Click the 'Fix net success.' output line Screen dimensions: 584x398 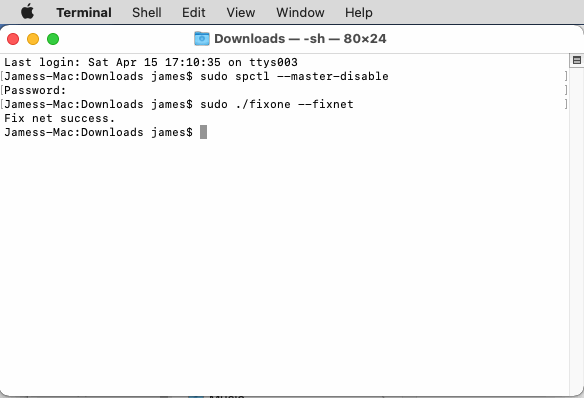(x=60, y=118)
